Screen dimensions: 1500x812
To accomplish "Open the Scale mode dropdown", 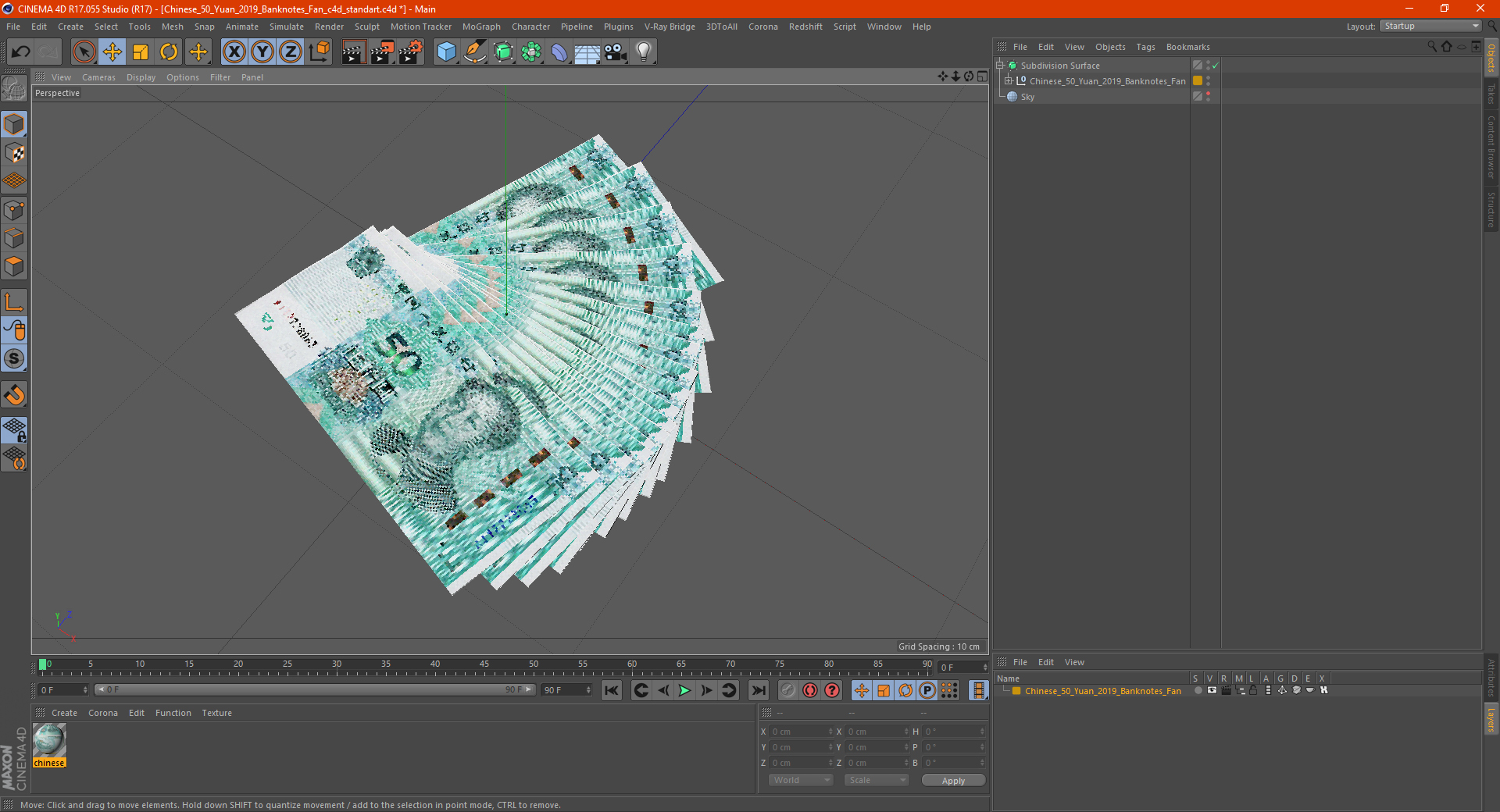I will [x=877, y=780].
